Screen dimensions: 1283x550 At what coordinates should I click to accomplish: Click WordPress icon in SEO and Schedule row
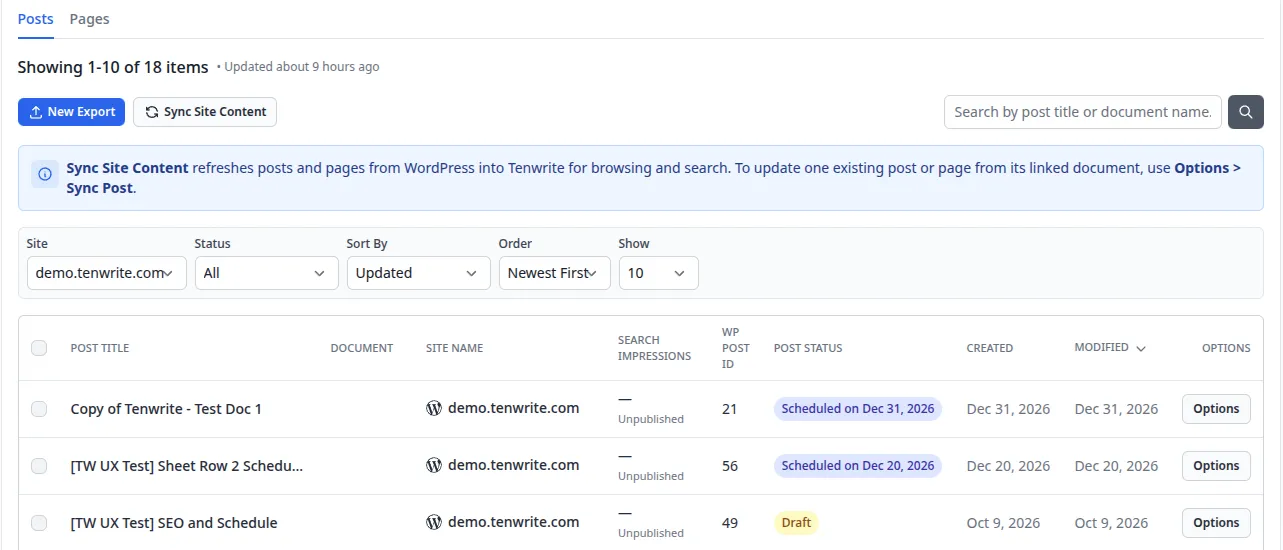tap(434, 522)
